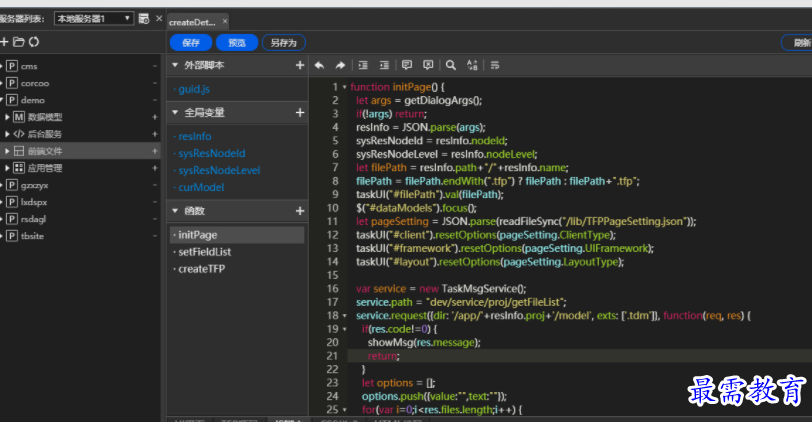This screenshot has height=422, width=812.
Task: Expand the 前端文件 tree node
Action: pyautogui.click(x=7, y=151)
